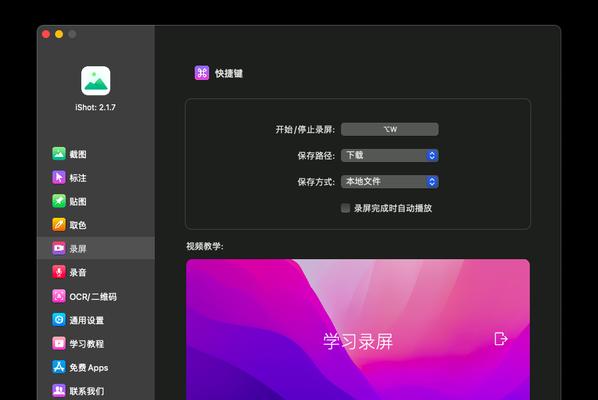The height and width of the screenshot is (400, 598).
Task: Expand the 保存方式 dropdown showing 本地文件
Action: tap(389, 182)
